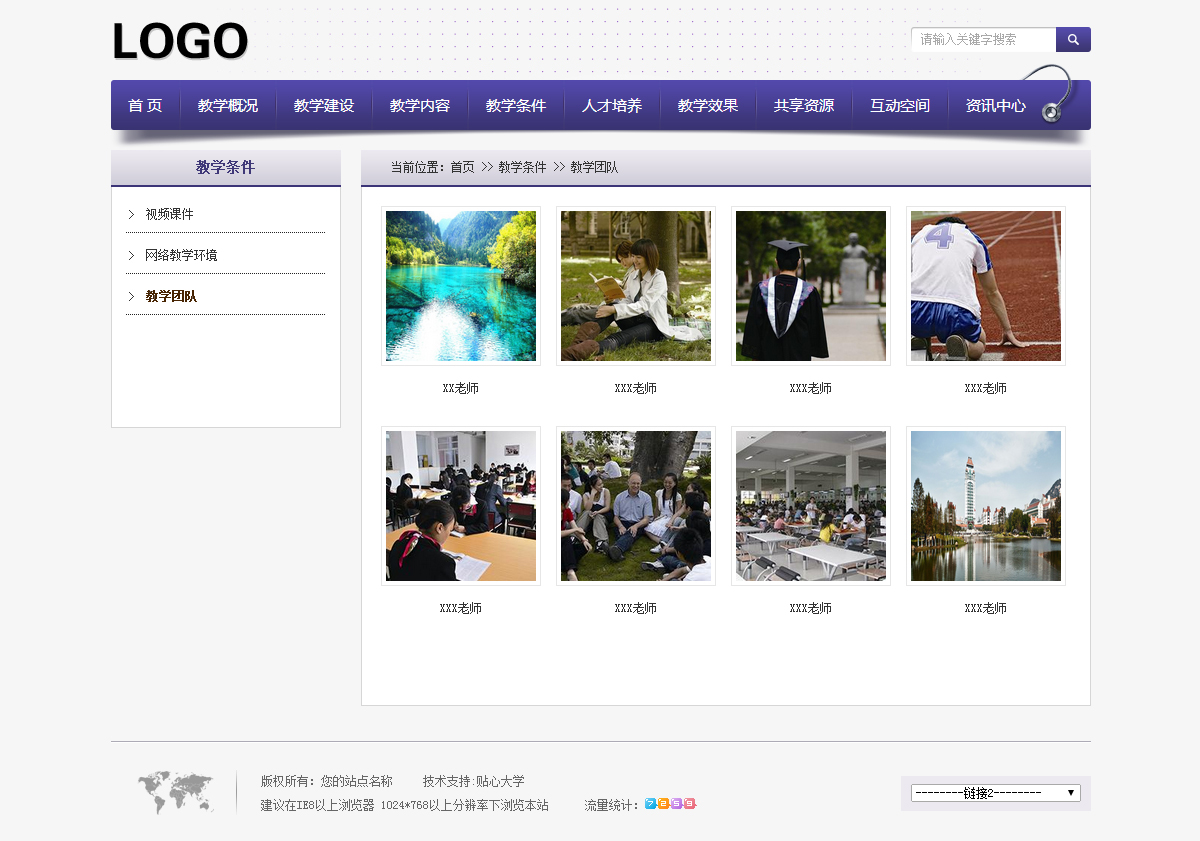
Task: Click the students reading on grass photo
Action: click(636, 286)
